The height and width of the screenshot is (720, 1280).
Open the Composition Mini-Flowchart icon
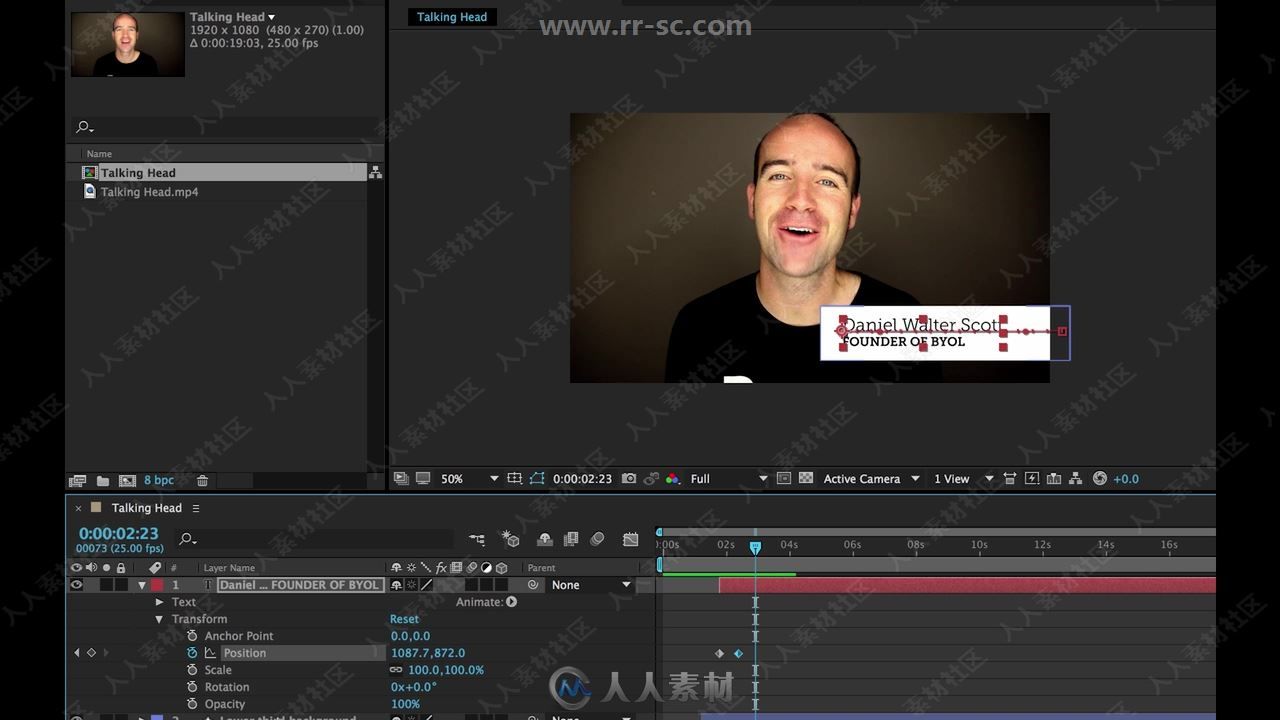click(477, 539)
